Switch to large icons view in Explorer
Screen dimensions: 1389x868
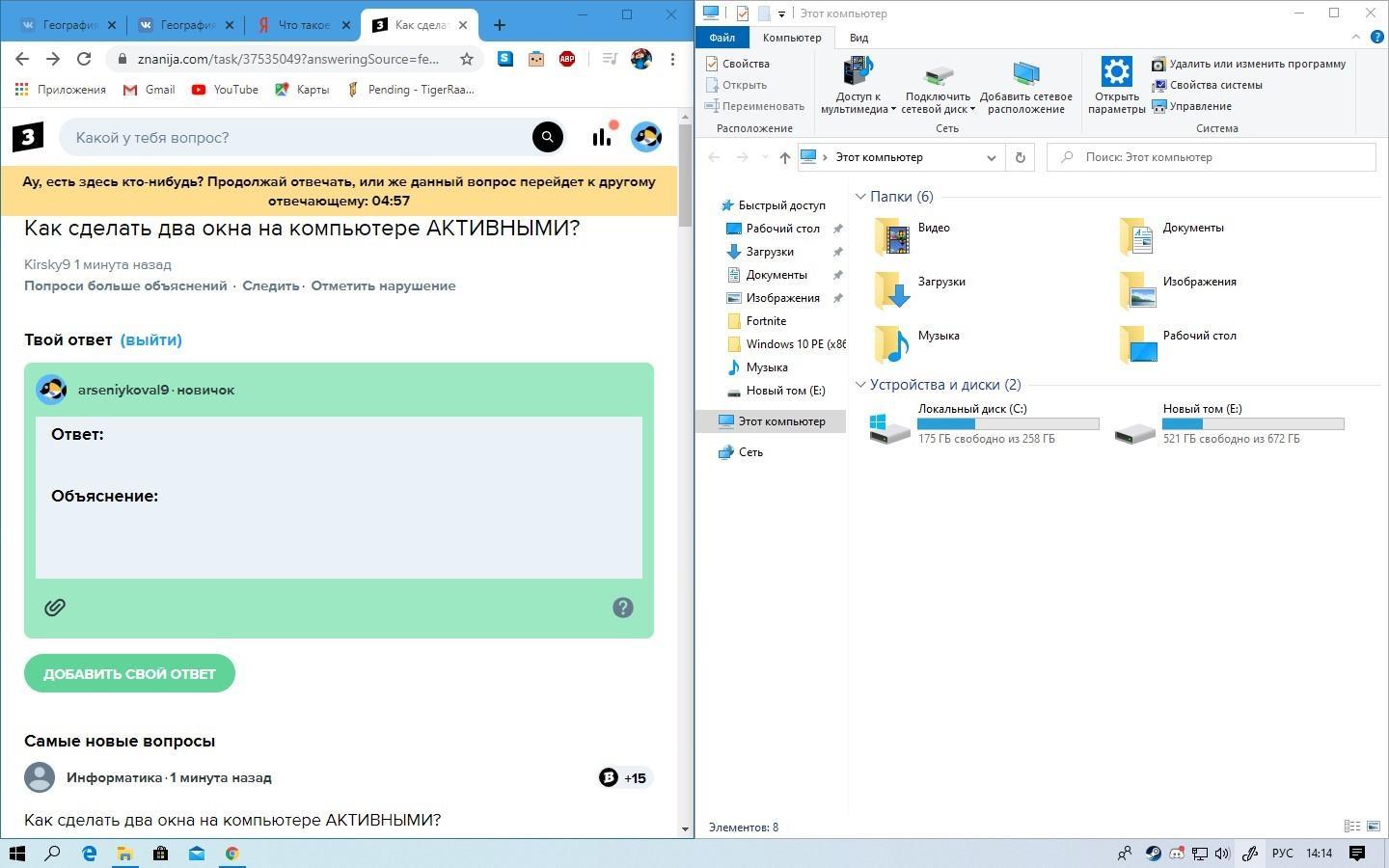(1373, 827)
